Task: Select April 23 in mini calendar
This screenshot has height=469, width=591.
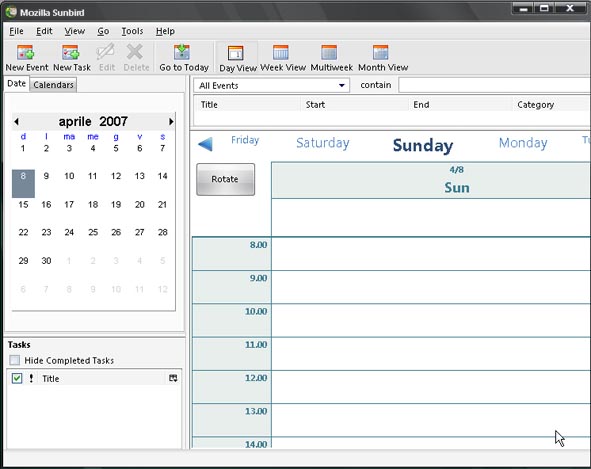Action: tap(46, 232)
